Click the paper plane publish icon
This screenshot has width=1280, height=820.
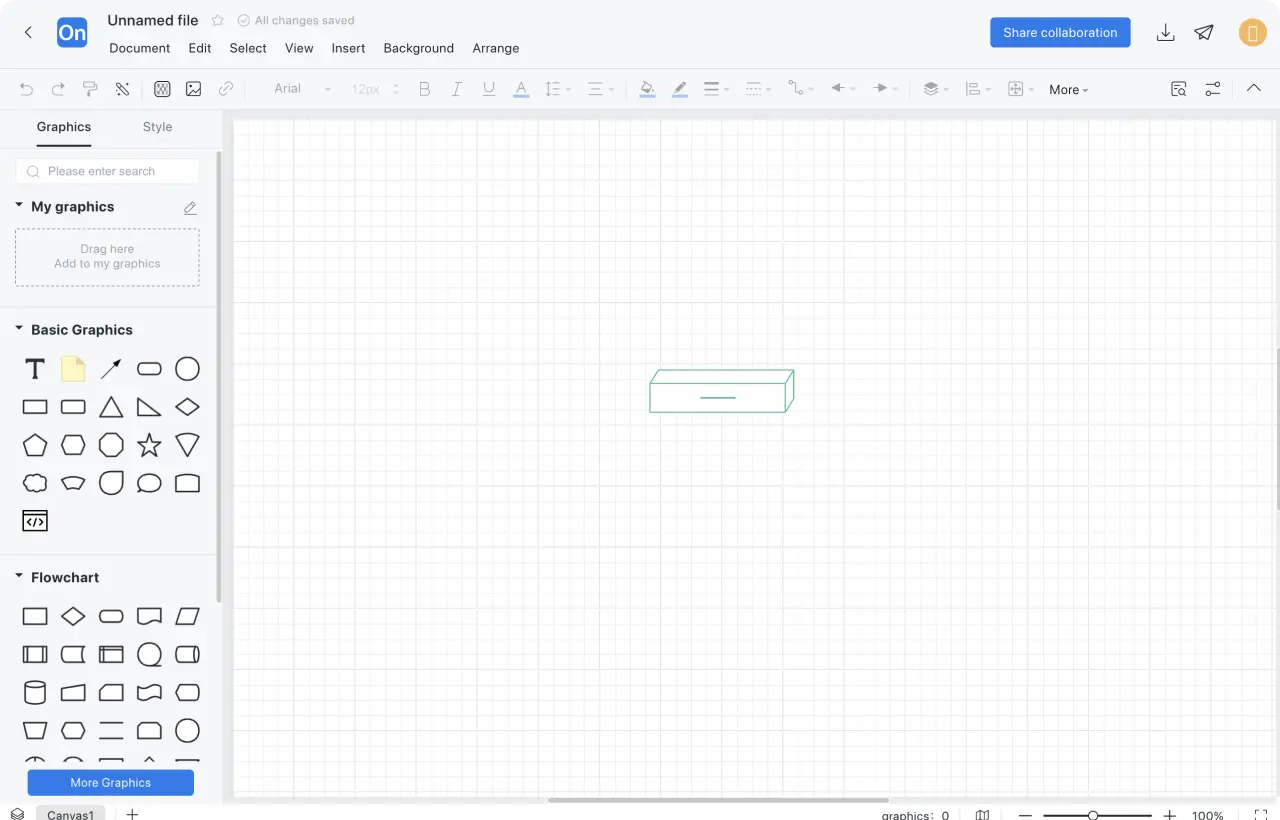pyautogui.click(x=1204, y=33)
